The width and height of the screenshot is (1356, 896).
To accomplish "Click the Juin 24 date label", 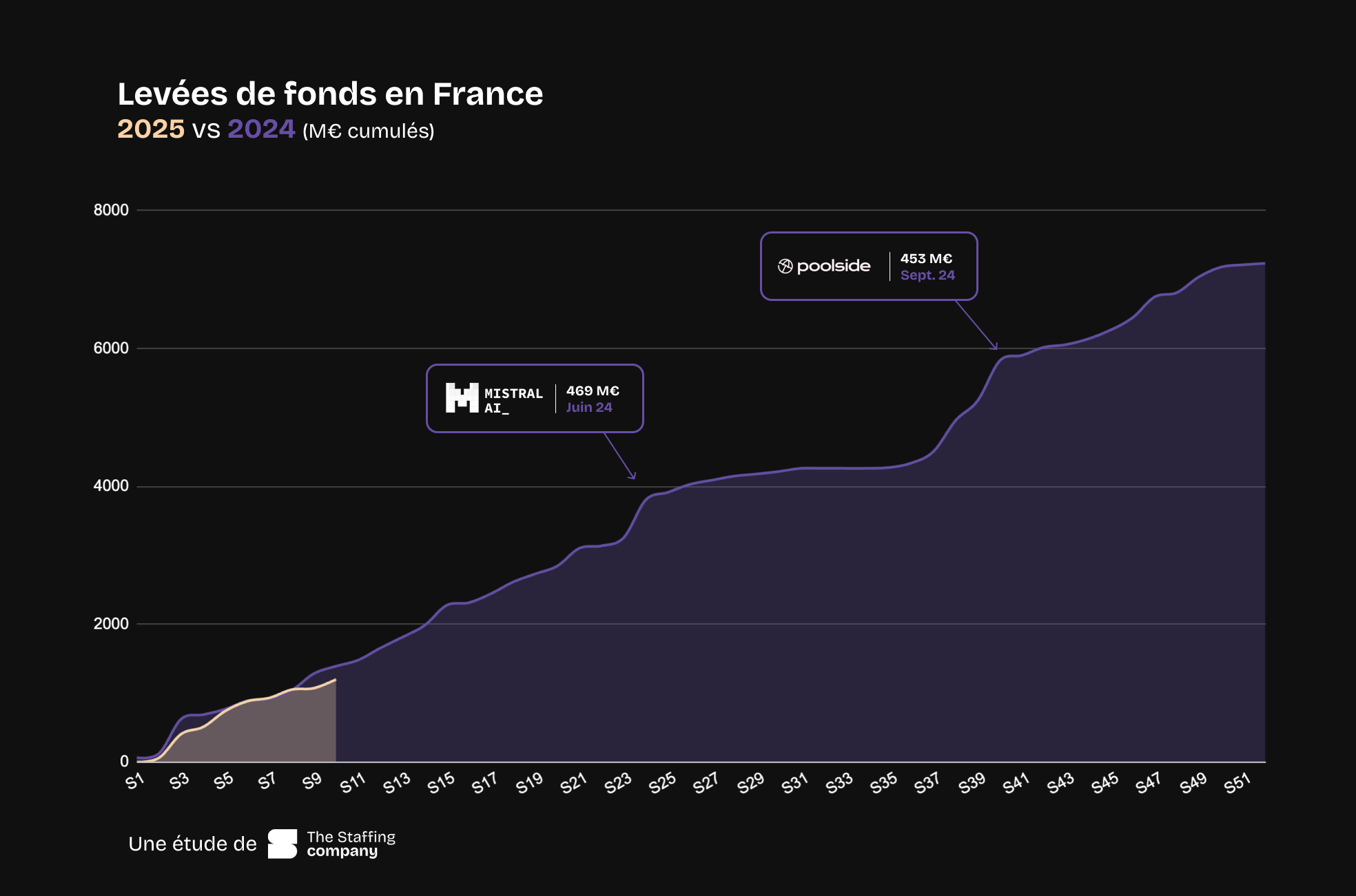I will pyautogui.click(x=588, y=407).
